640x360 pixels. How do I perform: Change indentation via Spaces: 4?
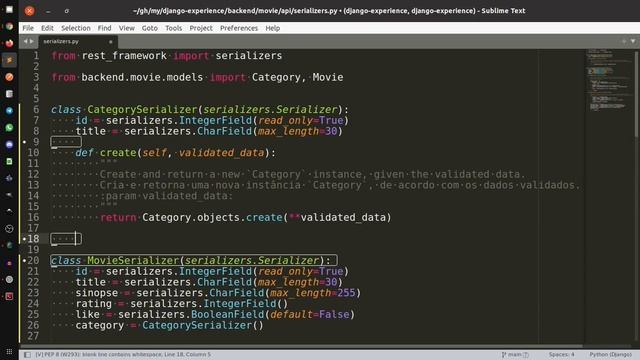coord(561,355)
